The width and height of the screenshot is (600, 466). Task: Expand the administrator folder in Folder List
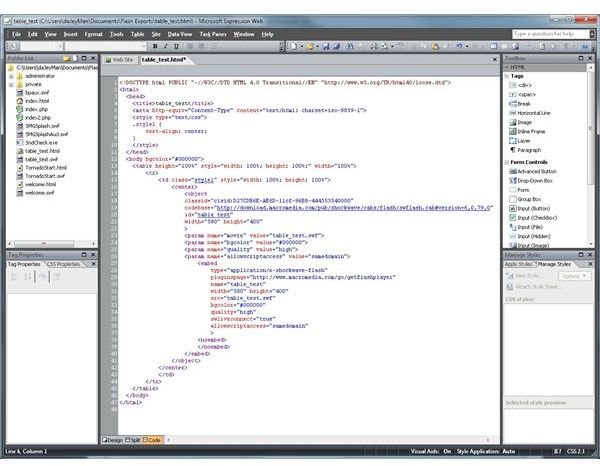click(10, 76)
